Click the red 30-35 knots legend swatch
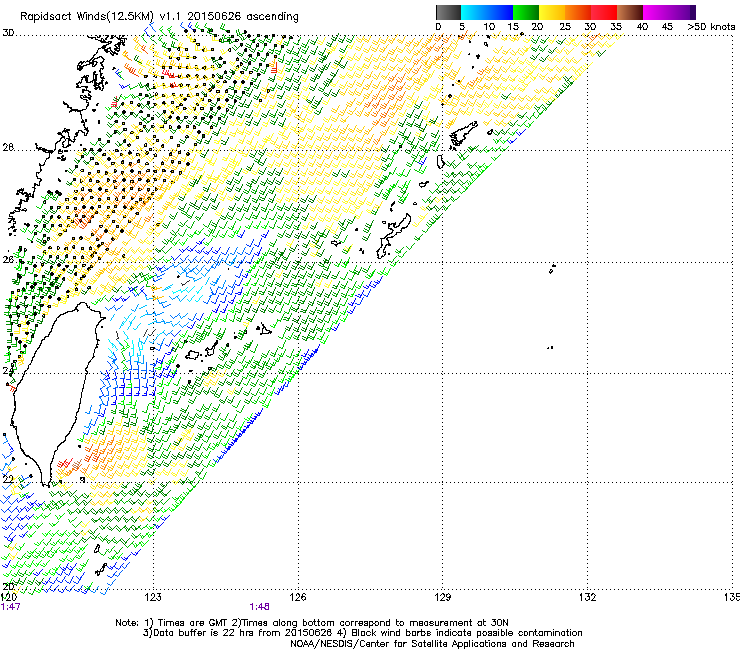 coord(604,12)
